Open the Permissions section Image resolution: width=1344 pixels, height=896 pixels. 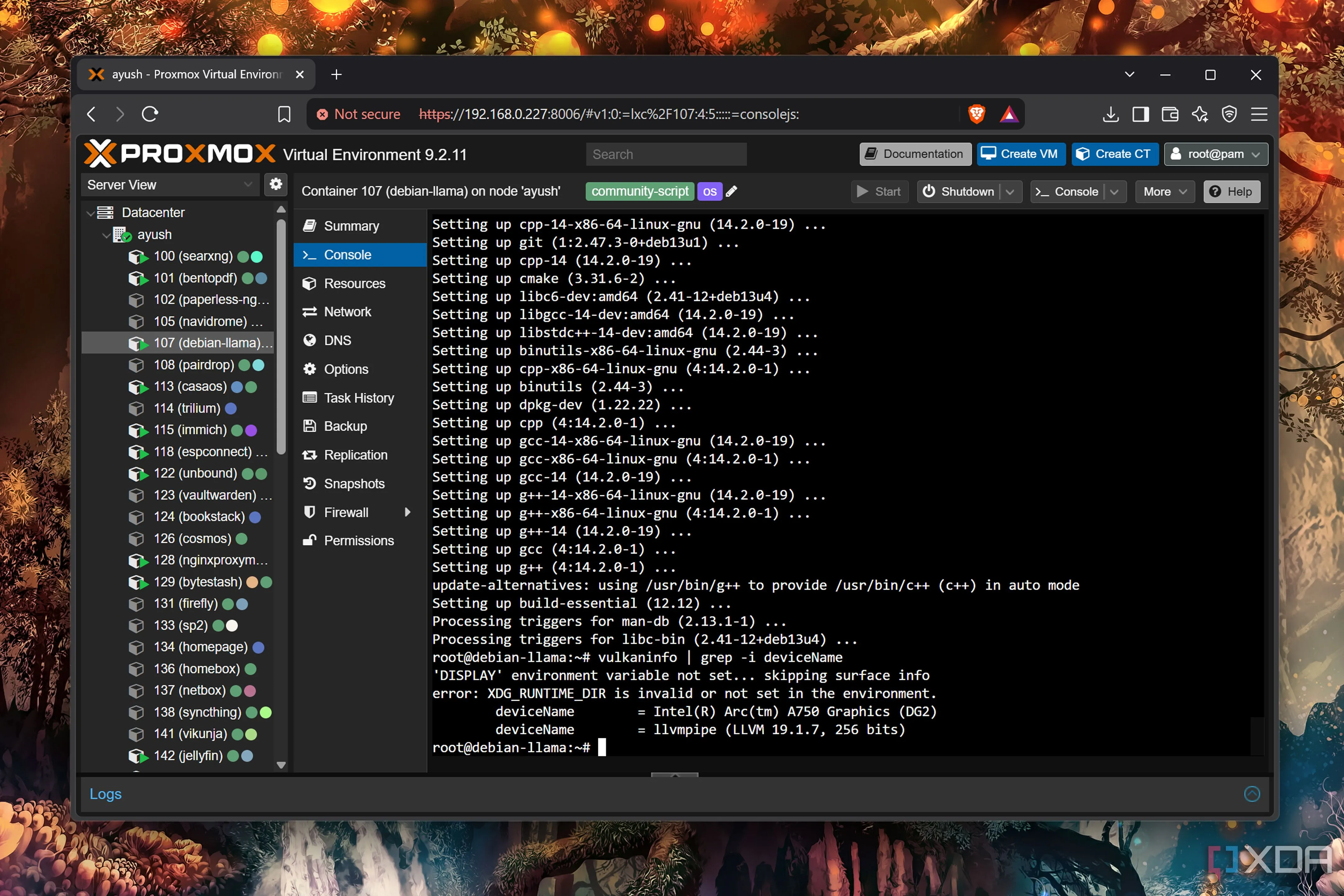[360, 541]
